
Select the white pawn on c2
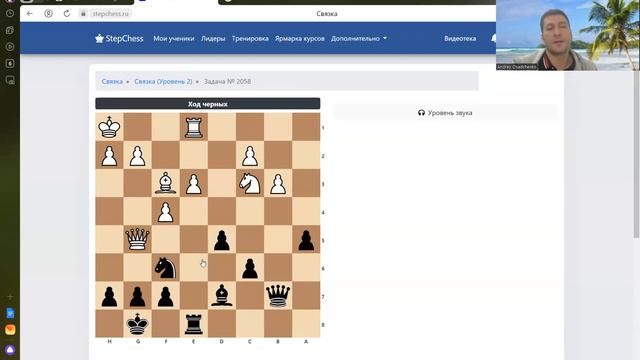(250, 155)
